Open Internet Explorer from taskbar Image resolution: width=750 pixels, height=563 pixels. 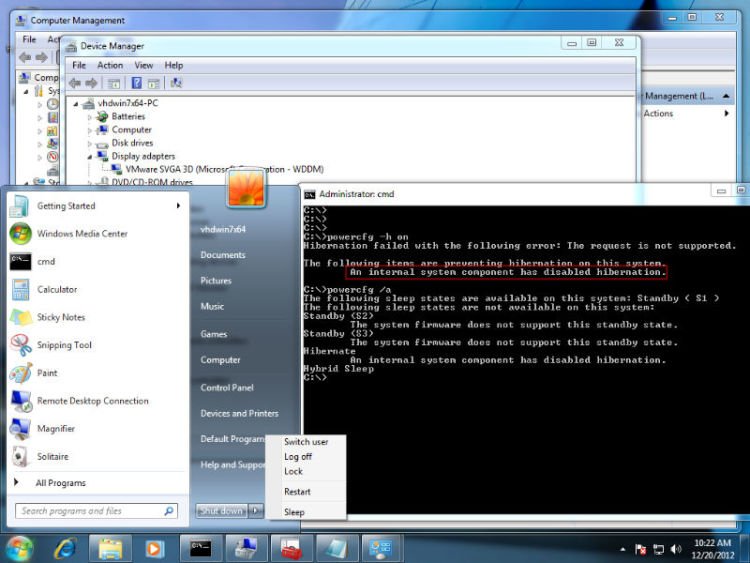(65, 549)
